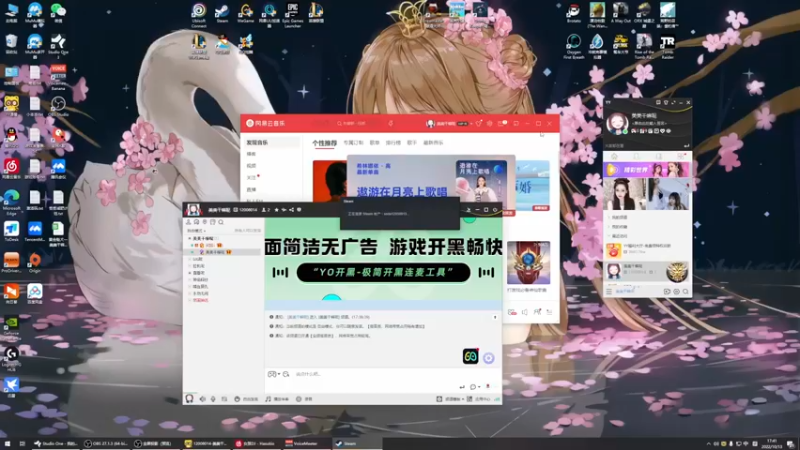Viewport: 800px width, 450px height.
Task: Favorite the YY channel with star icon
Action: tap(277, 210)
